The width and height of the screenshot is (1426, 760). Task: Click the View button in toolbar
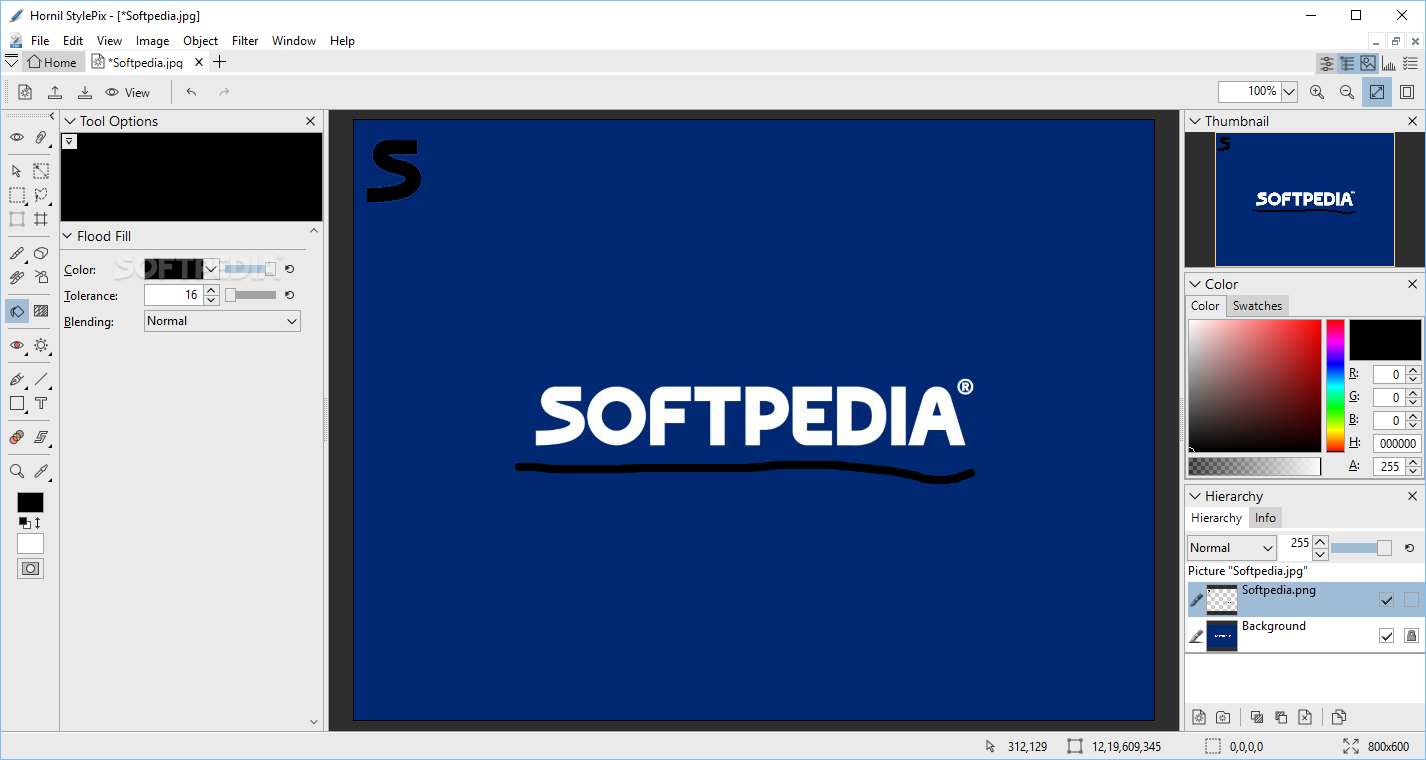coord(127,92)
